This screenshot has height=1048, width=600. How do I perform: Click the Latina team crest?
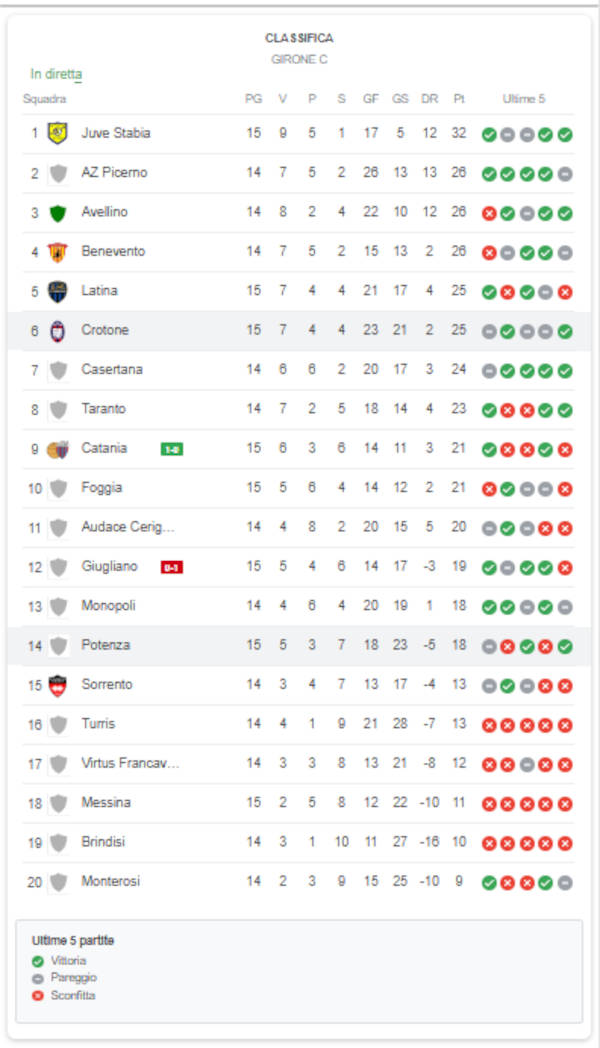coord(58,291)
